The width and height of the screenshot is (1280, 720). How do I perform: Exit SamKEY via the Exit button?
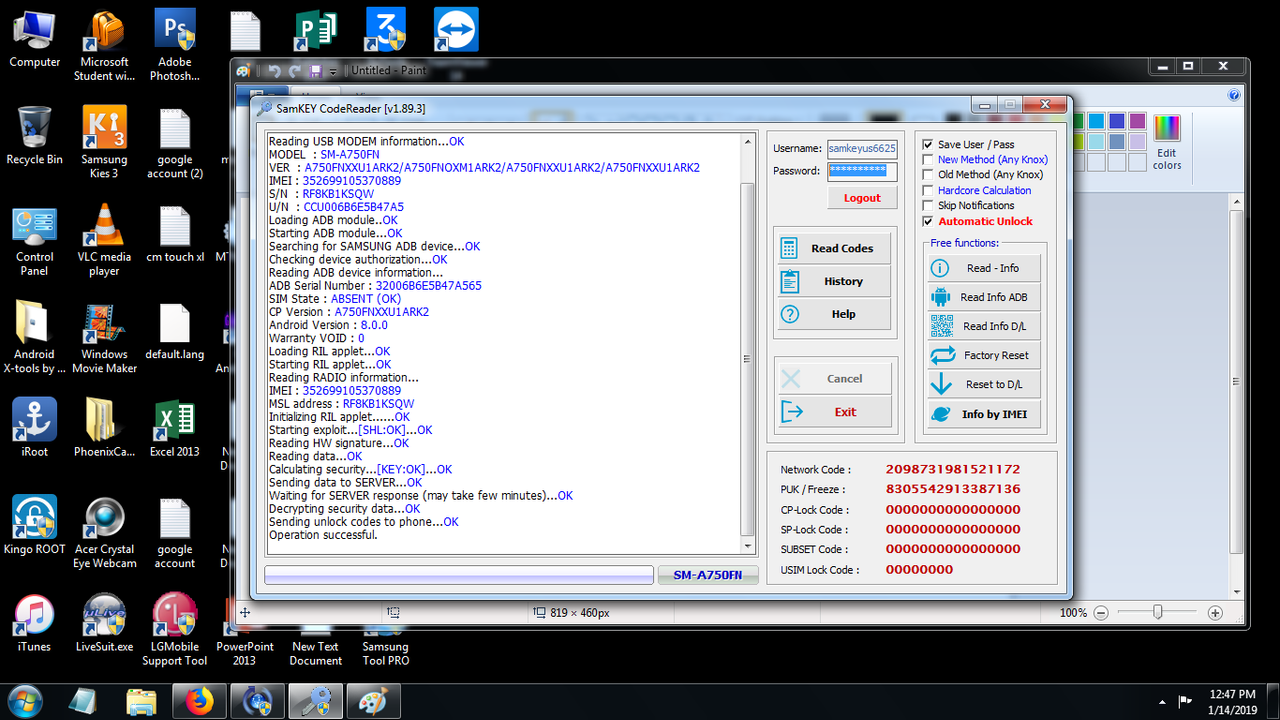[832, 412]
